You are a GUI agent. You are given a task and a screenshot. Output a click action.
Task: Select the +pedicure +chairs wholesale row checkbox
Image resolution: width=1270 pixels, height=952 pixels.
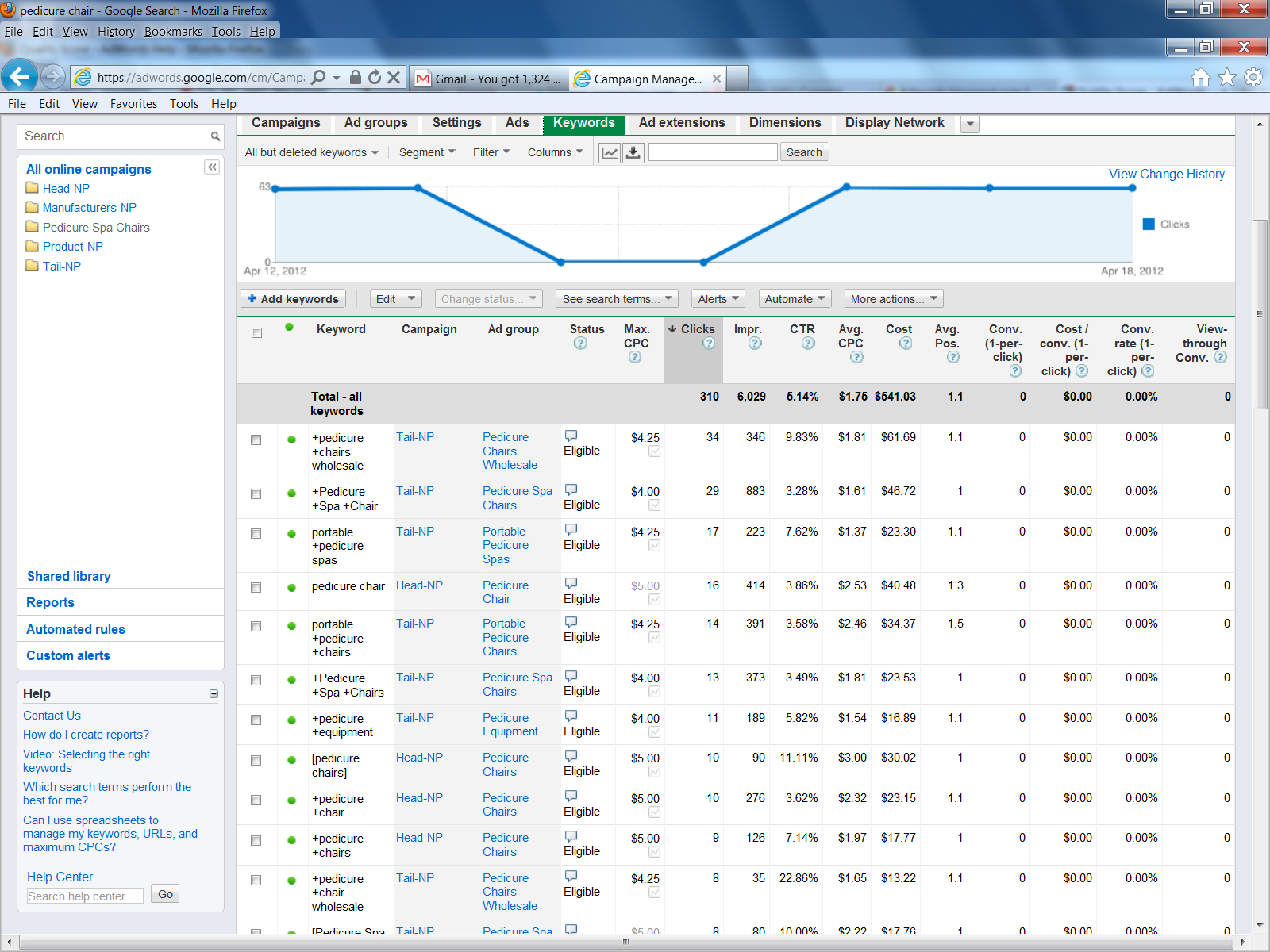[256, 440]
